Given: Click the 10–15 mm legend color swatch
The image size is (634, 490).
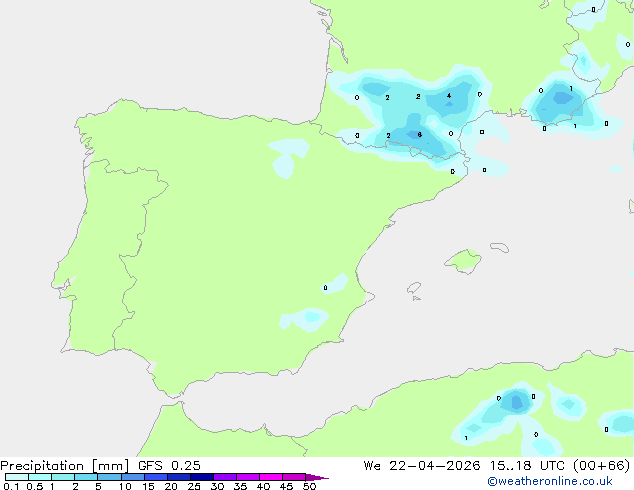Looking at the screenshot, I should click(x=132, y=477).
